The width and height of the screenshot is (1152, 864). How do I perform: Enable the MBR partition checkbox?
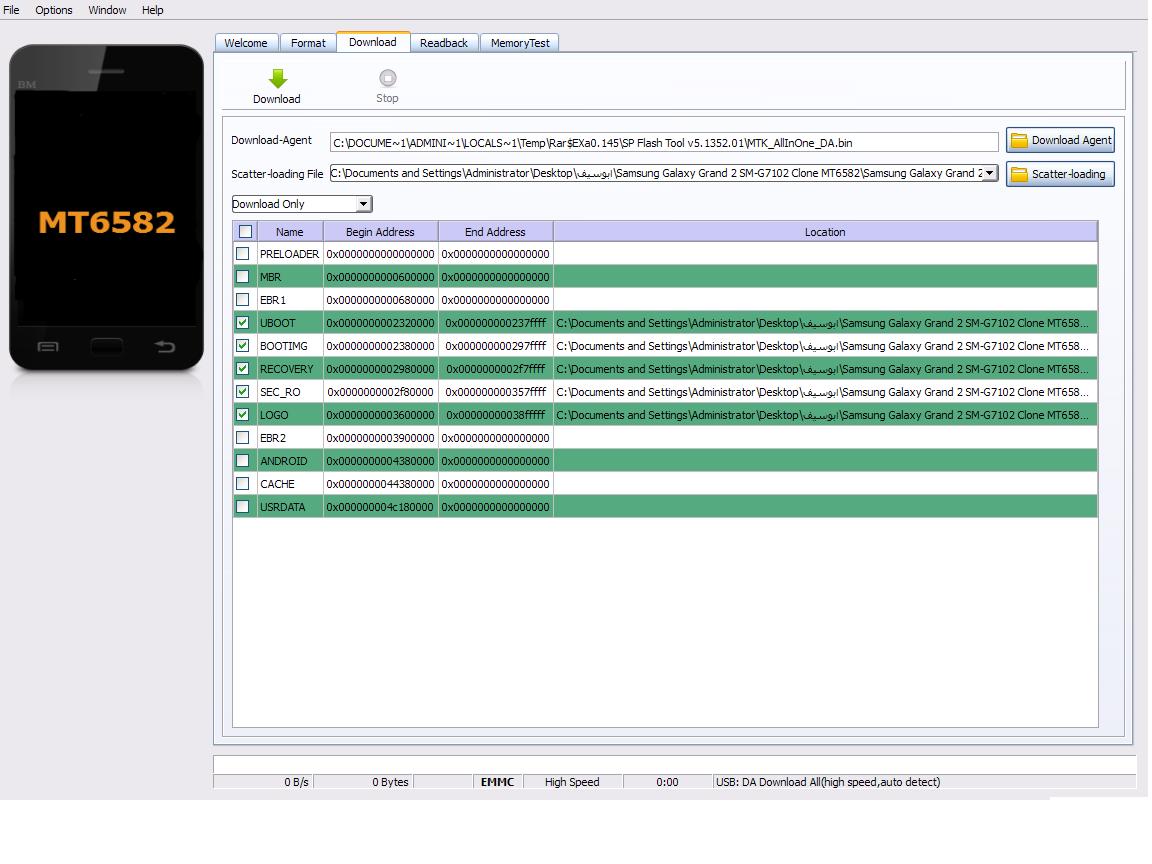point(242,277)
